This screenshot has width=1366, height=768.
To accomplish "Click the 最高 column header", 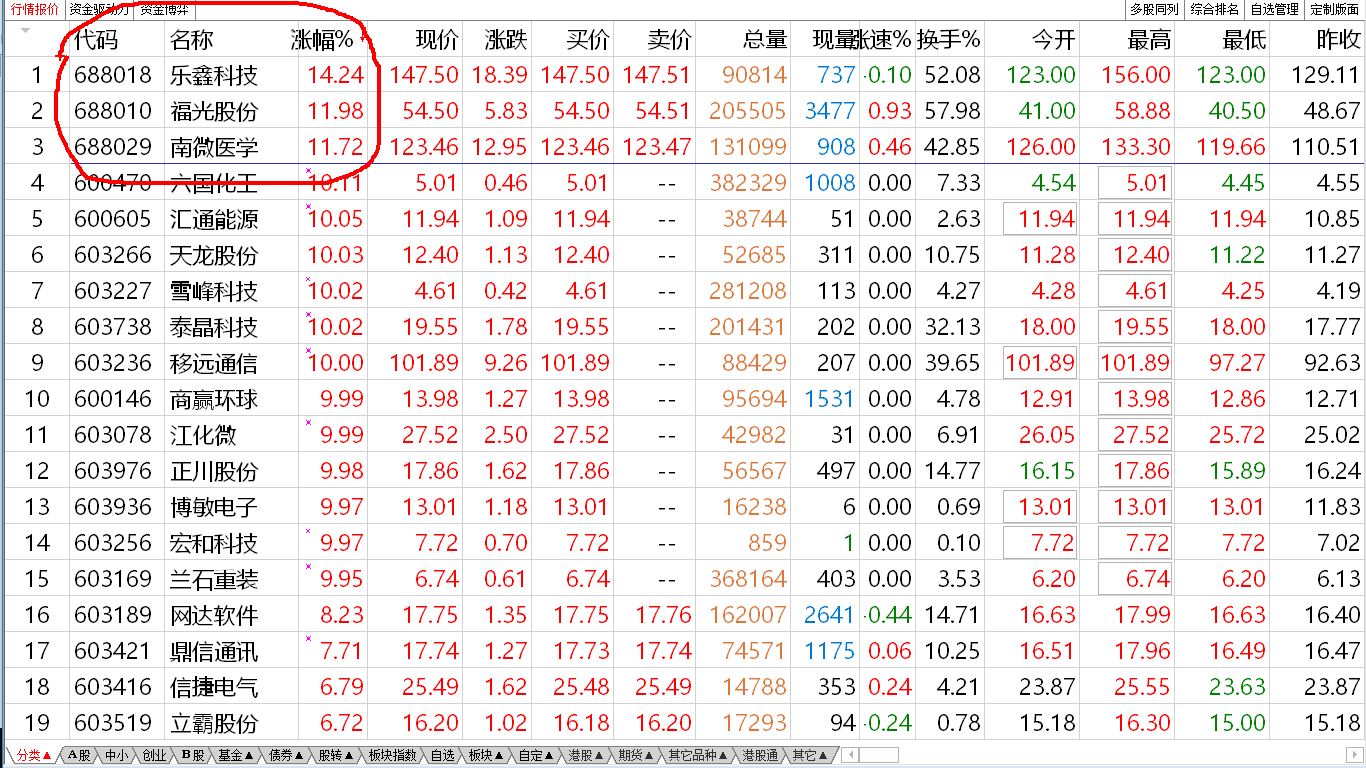I will coord(1148,40).
